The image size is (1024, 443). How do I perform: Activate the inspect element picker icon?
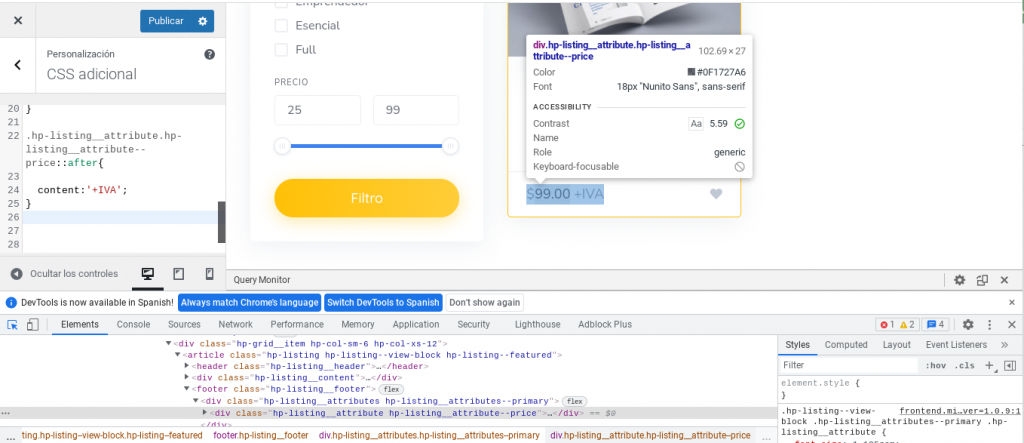tap(12, 325)
